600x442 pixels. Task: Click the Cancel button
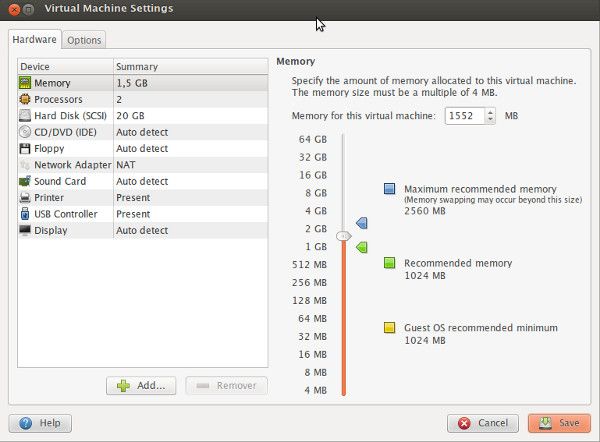pos(483,423)
